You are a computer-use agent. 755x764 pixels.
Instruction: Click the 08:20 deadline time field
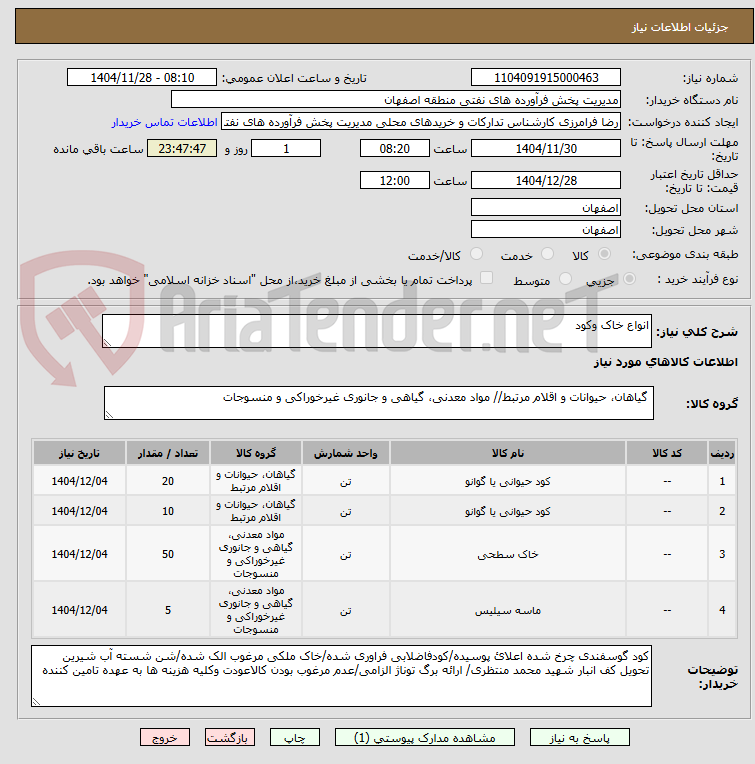pyautogui.click(x=395, y=149)
